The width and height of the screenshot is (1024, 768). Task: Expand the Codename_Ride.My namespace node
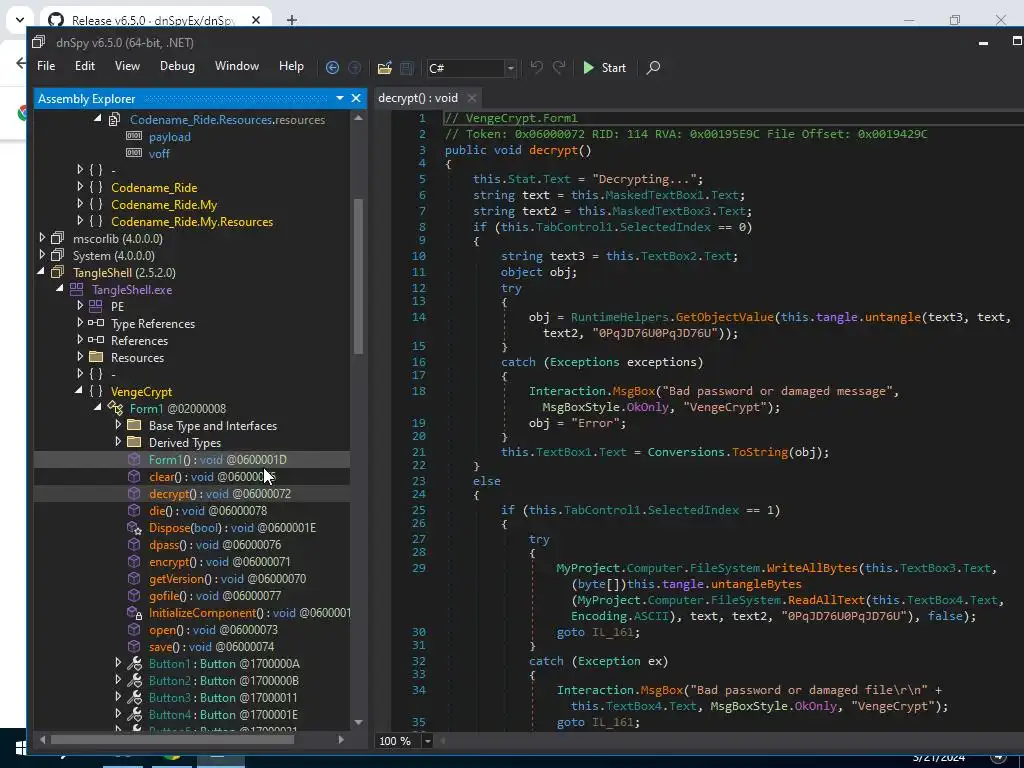coord(80,204)
